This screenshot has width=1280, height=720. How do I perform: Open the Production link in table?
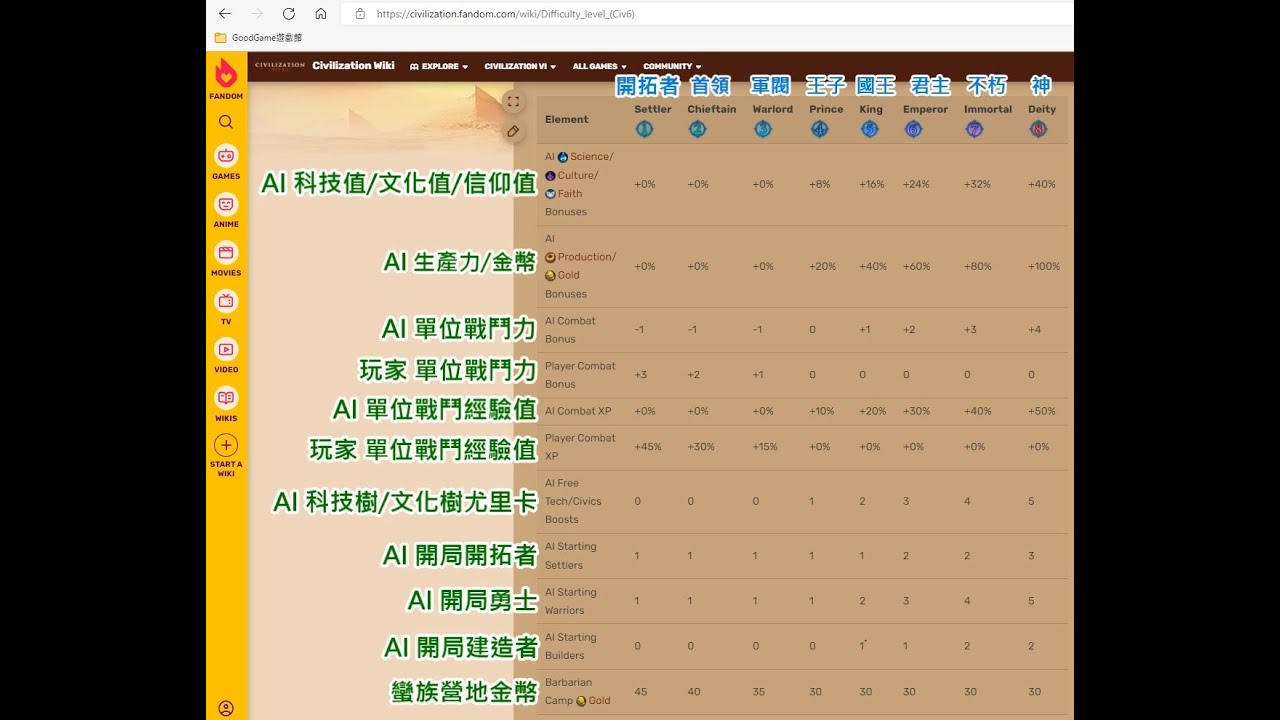coord(586,257)
